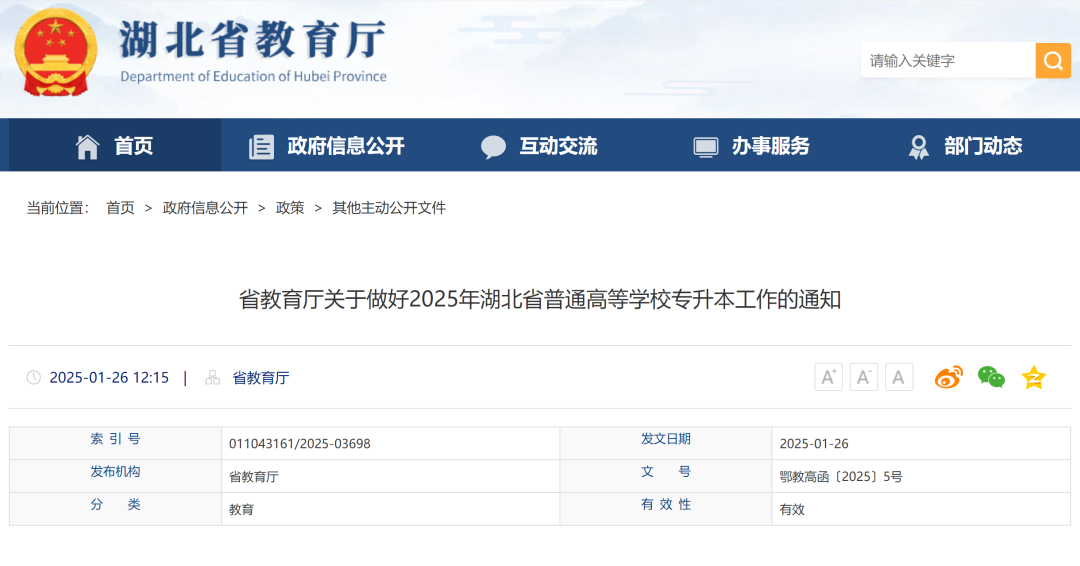Screen dimensions: 1080x566
Task: Click the article title about 专升本工作
Action: pos(540,300)
